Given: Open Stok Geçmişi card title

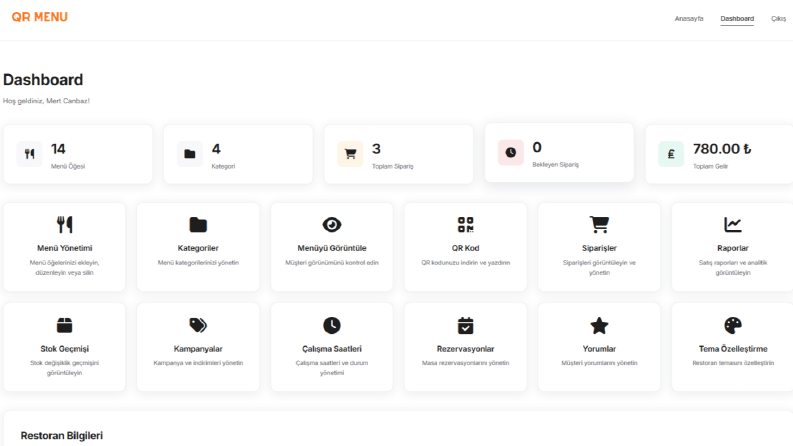Looking at the screenshot, I should pos(65,349).
